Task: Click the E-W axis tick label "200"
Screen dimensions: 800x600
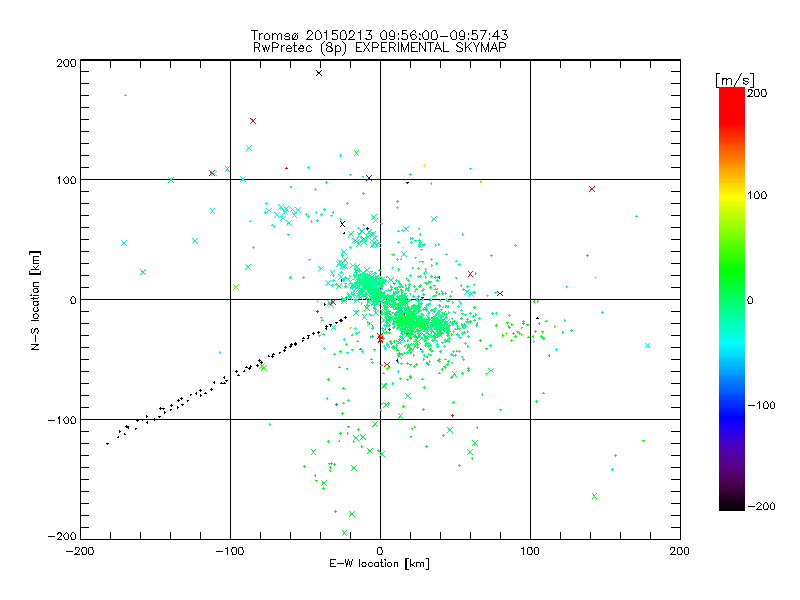Action: (679, 551)
